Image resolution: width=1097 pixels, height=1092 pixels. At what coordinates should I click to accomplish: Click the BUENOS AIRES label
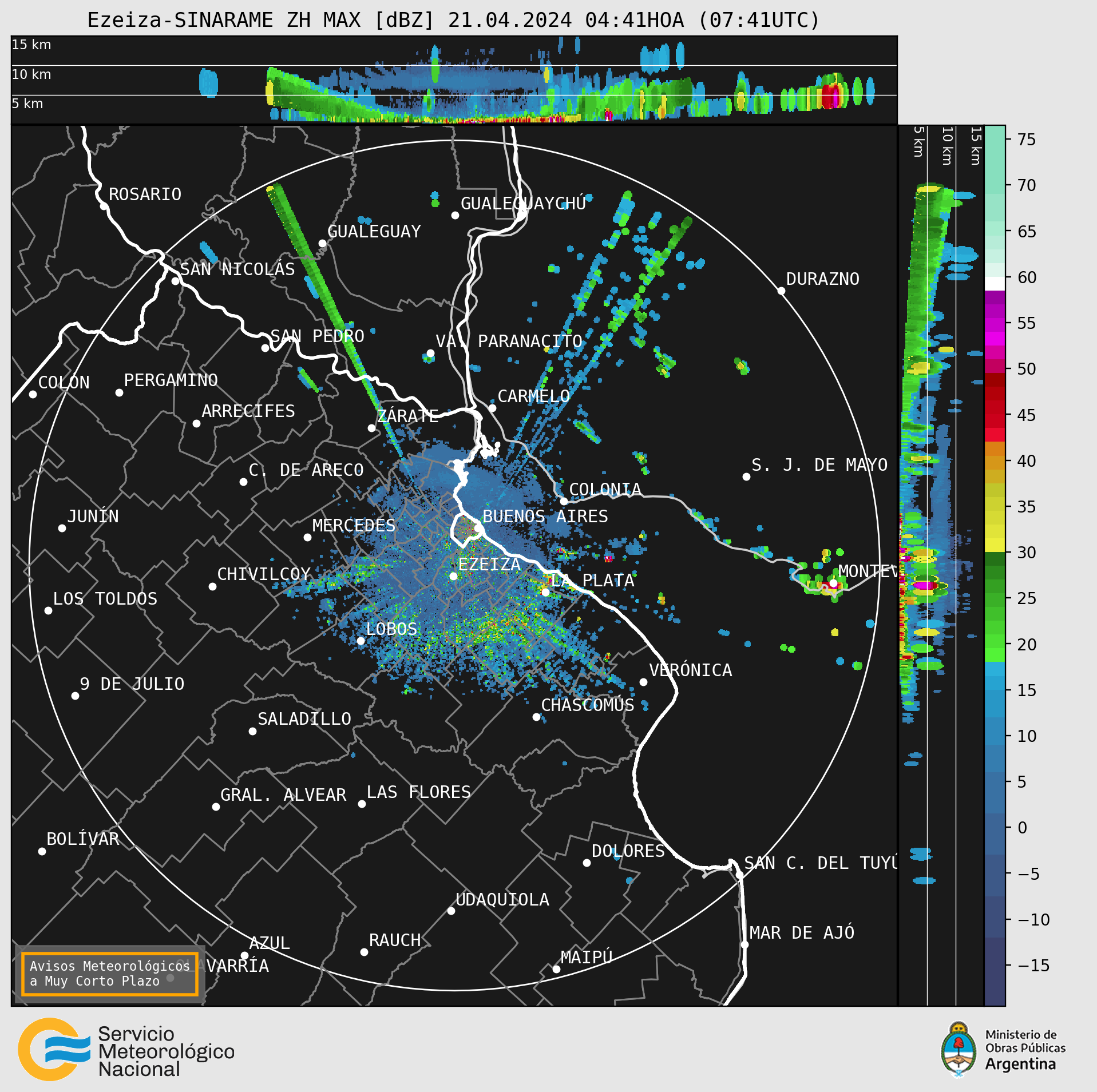coord(545,516)
